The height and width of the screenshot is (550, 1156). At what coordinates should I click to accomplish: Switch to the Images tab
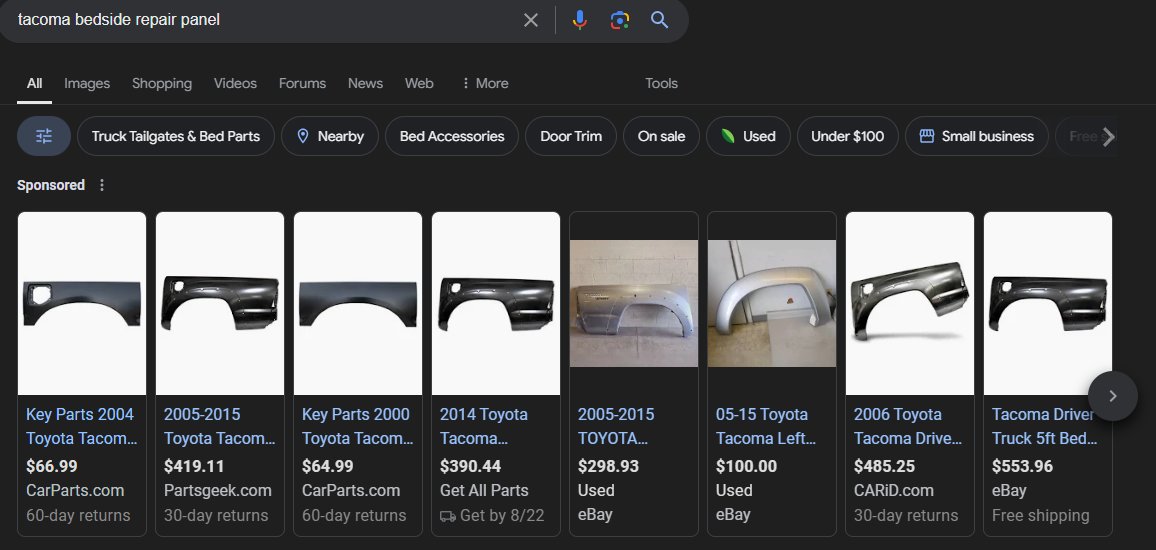pyautogui.click(x=87, y=83)
